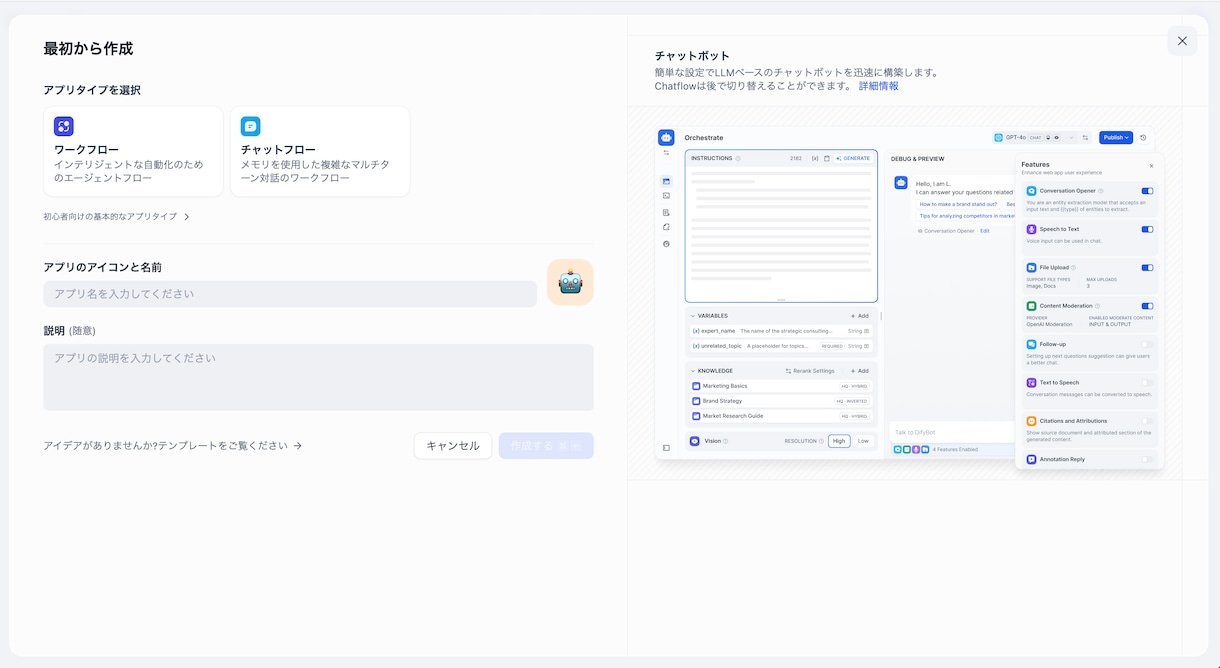Select the unrelated_topic variable row
Viewport: 1220px width, 668px height.
(781, 346)
